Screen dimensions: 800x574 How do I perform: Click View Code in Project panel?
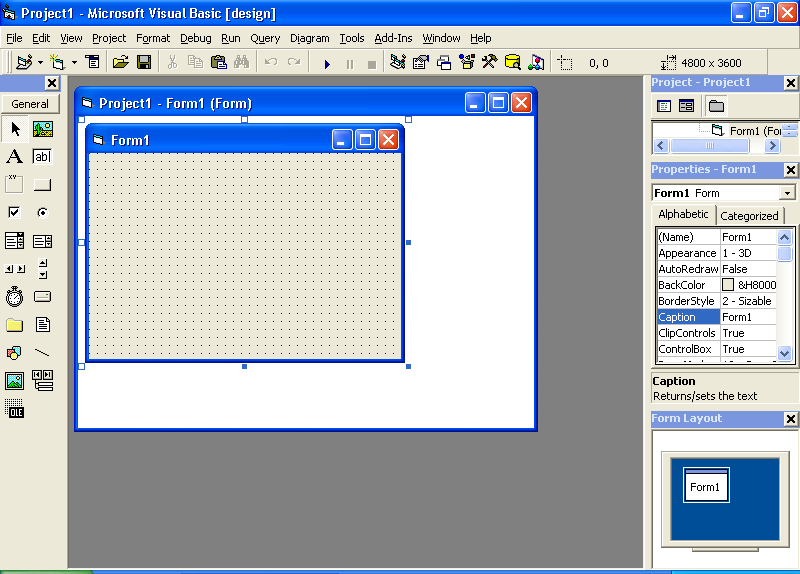point(664,106)
